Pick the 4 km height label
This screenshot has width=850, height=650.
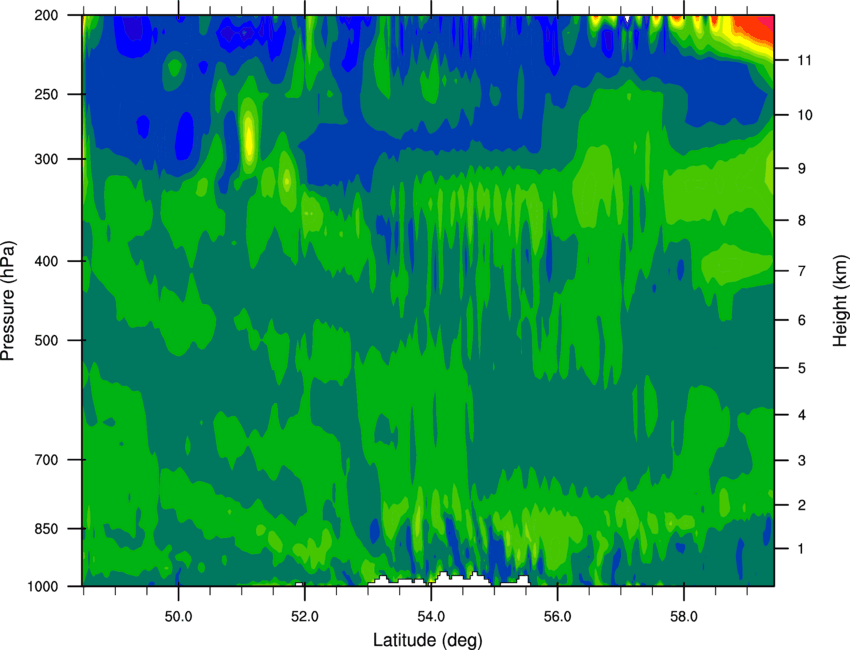802,415
